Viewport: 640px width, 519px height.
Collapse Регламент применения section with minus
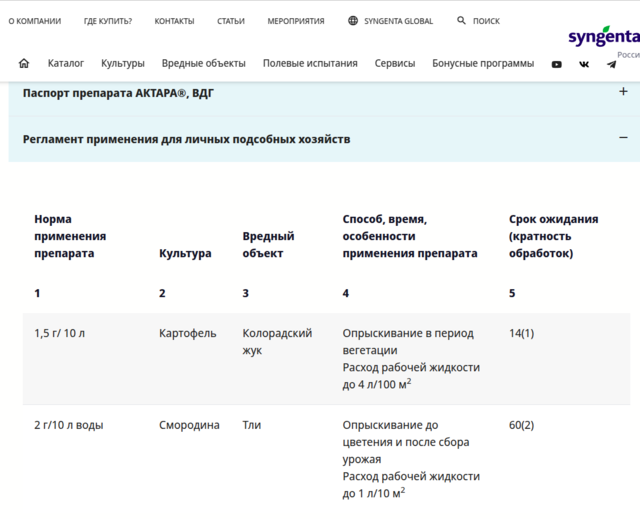pyautogui.click(x=623, y=138)
